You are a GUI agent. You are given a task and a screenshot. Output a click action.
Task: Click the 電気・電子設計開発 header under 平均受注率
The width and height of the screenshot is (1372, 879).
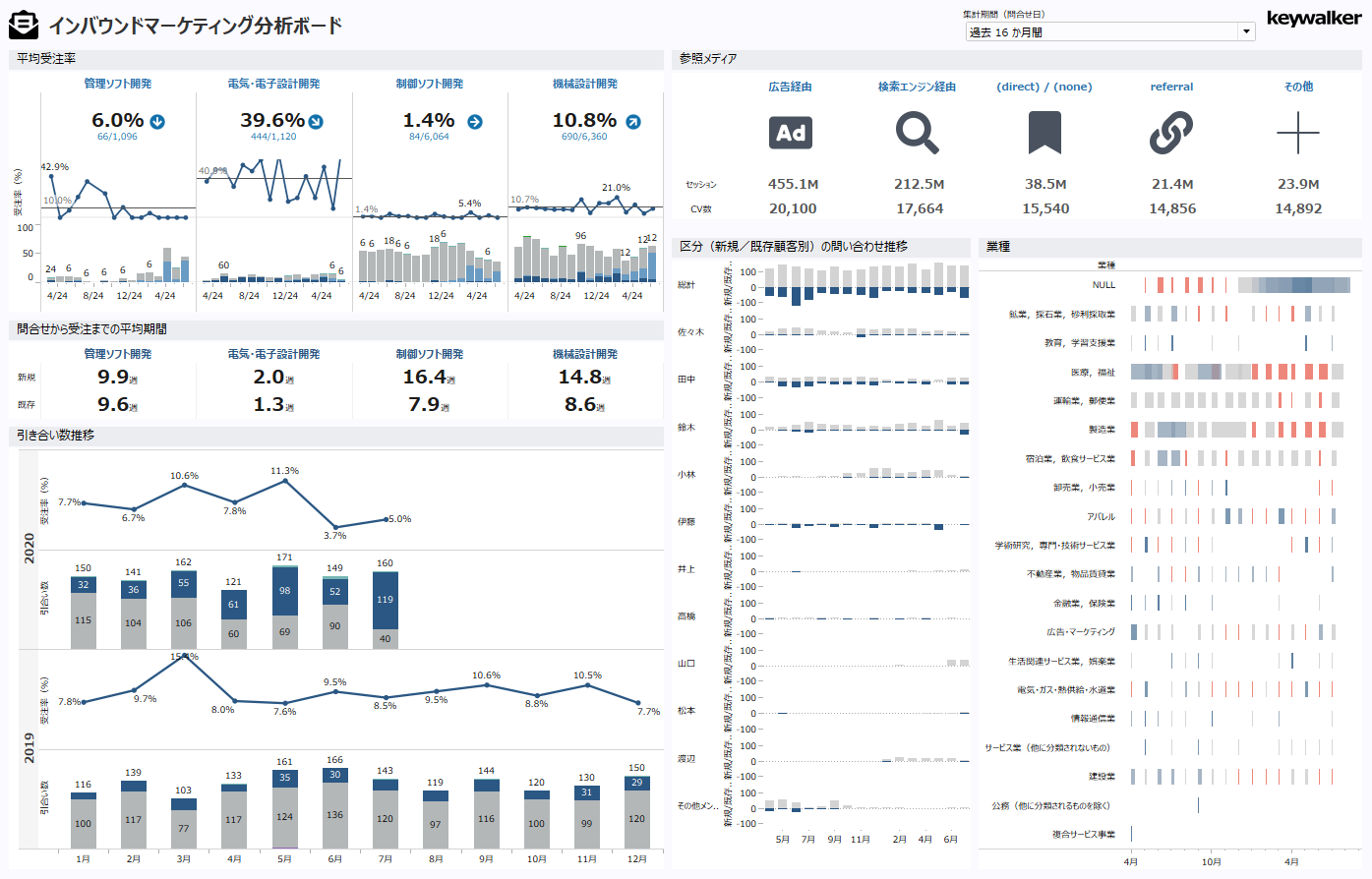(x=273, y=84)
